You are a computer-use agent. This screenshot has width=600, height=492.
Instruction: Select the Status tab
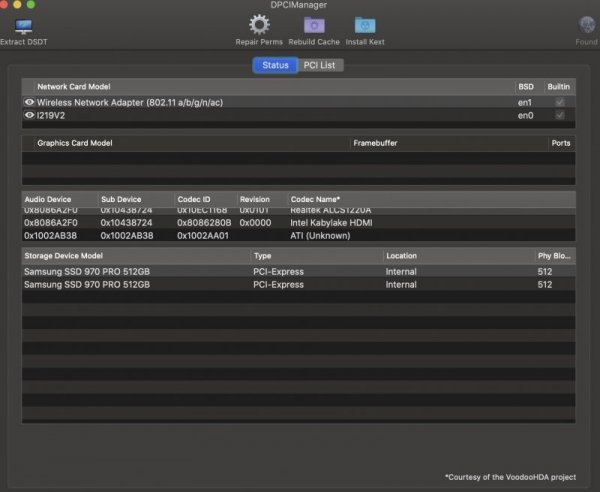coord(275,65)
